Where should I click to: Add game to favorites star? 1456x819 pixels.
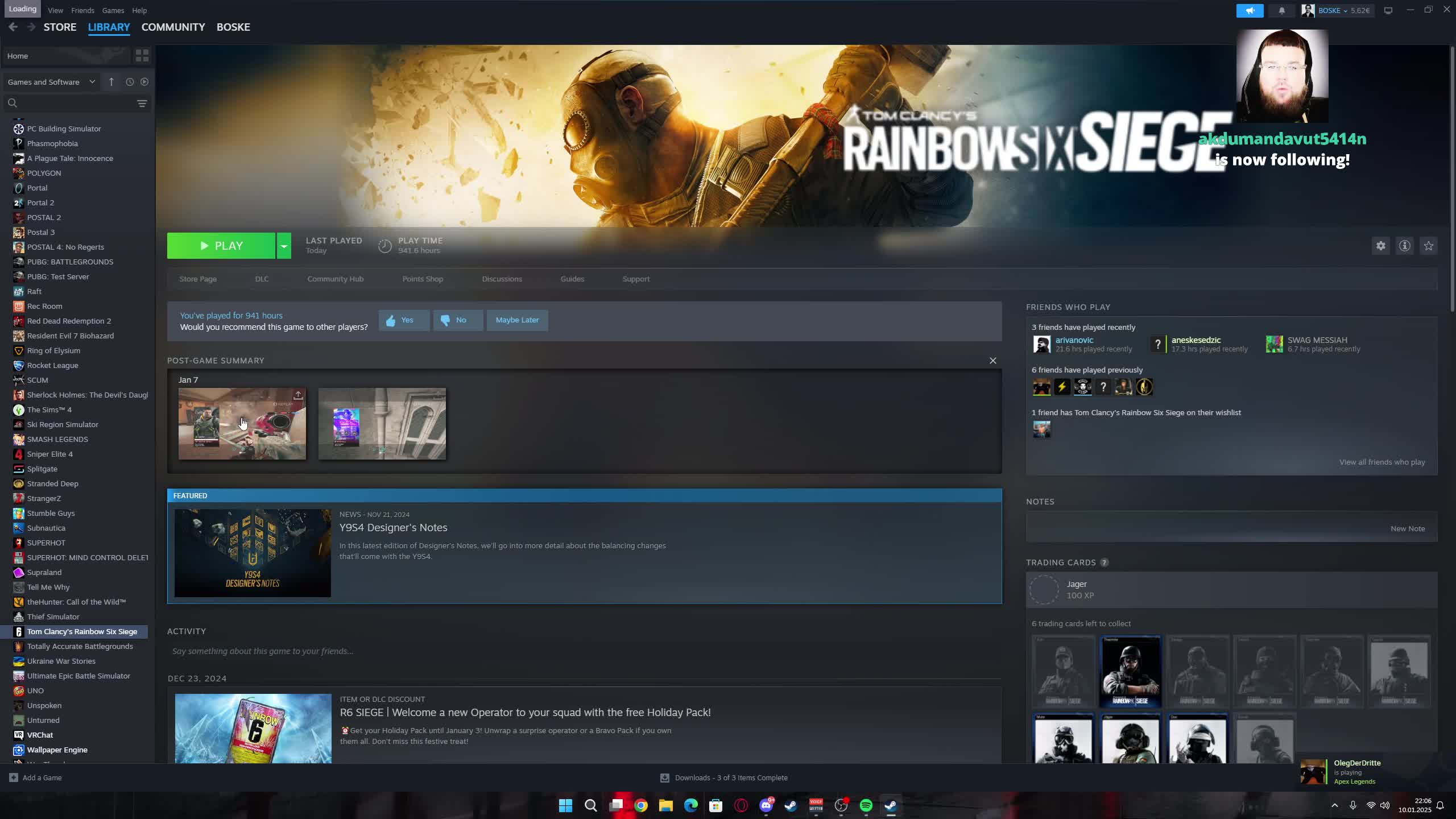[x=1429, y=246]
